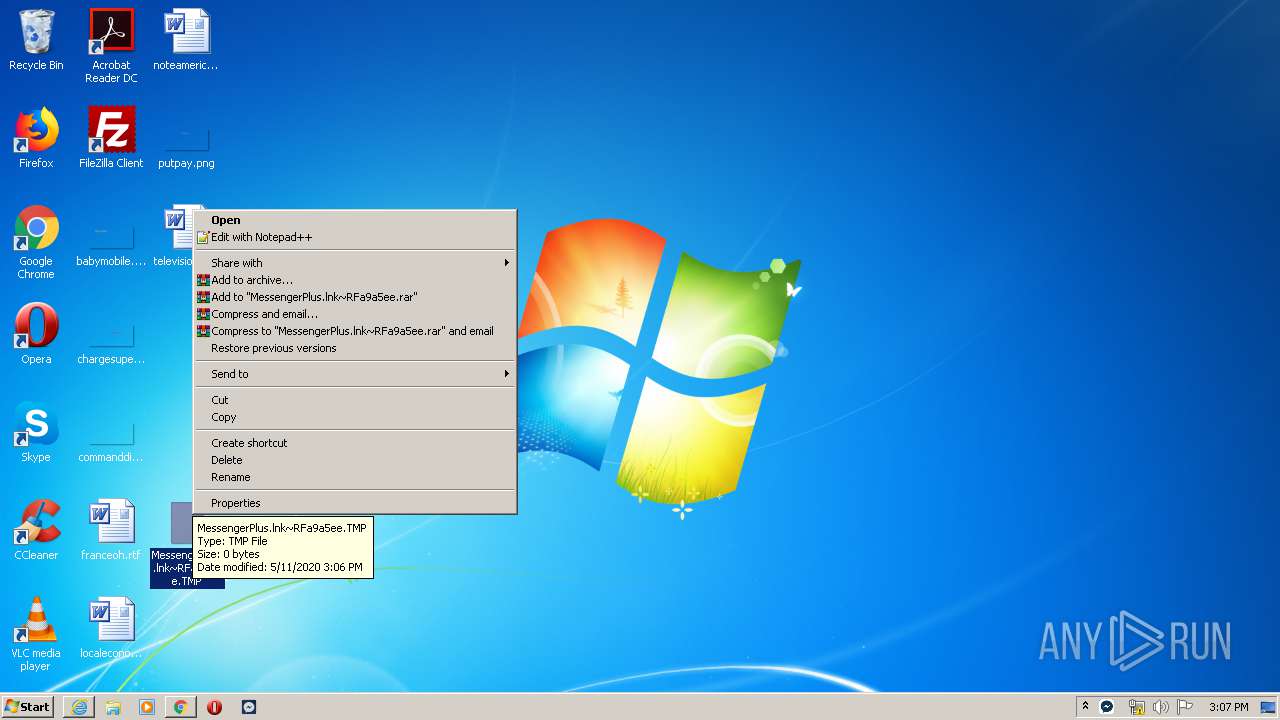Open Chrome from the taskbar
This screenshot has height=720, width=1280.
pyautogui.click(x=180, y=707)
